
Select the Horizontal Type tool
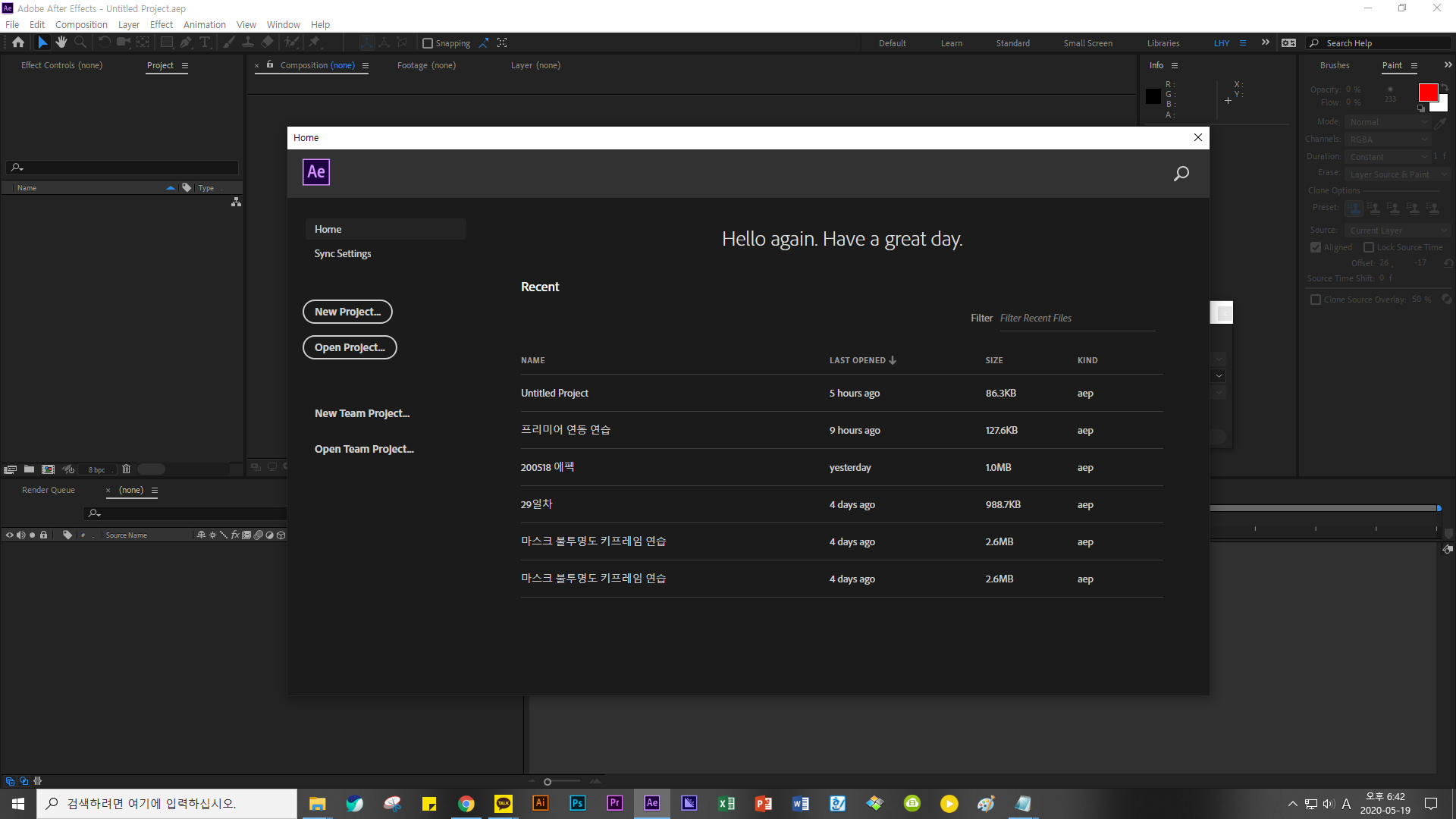coord(205,42)
